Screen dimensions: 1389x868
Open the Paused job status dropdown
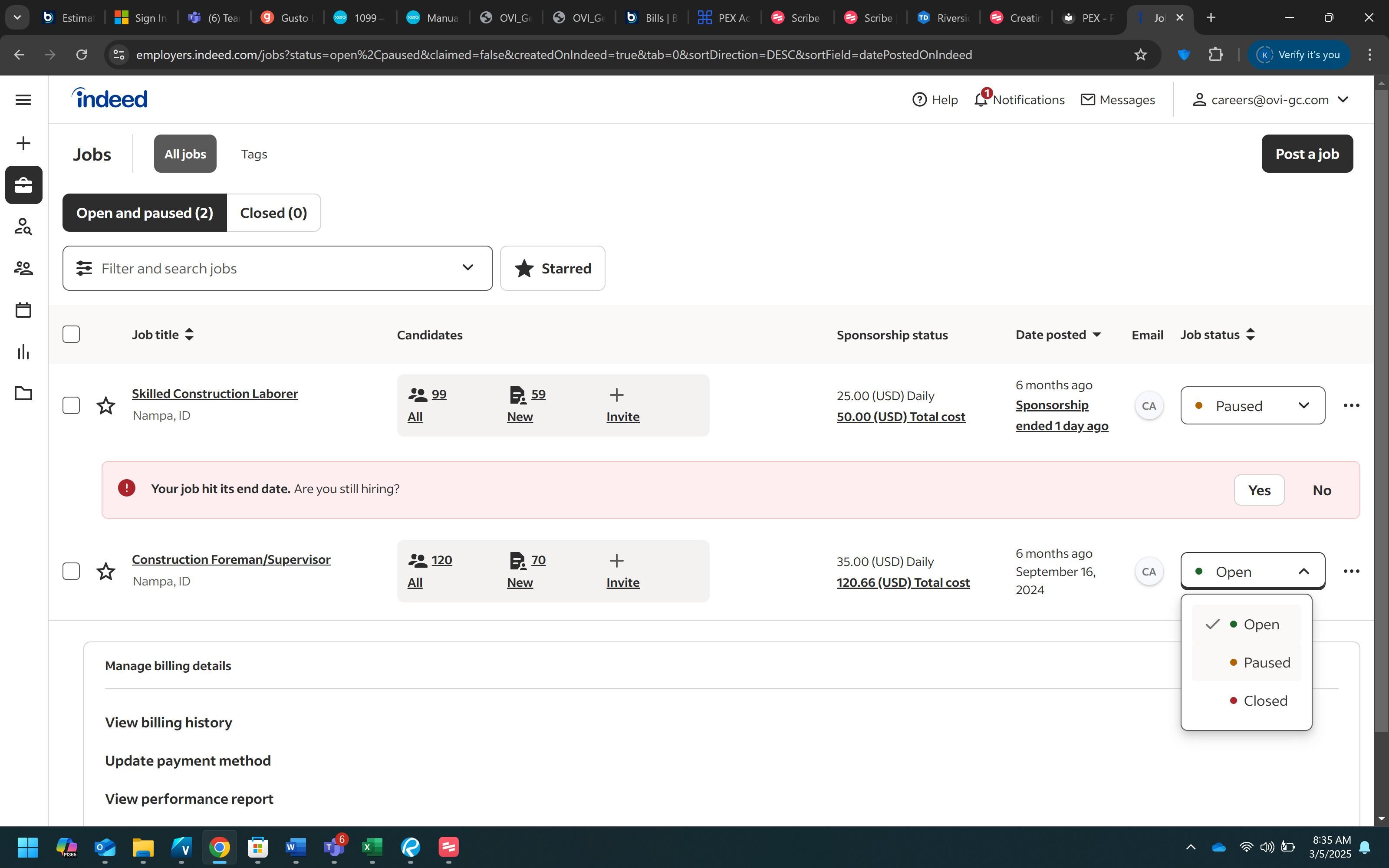1252,406
